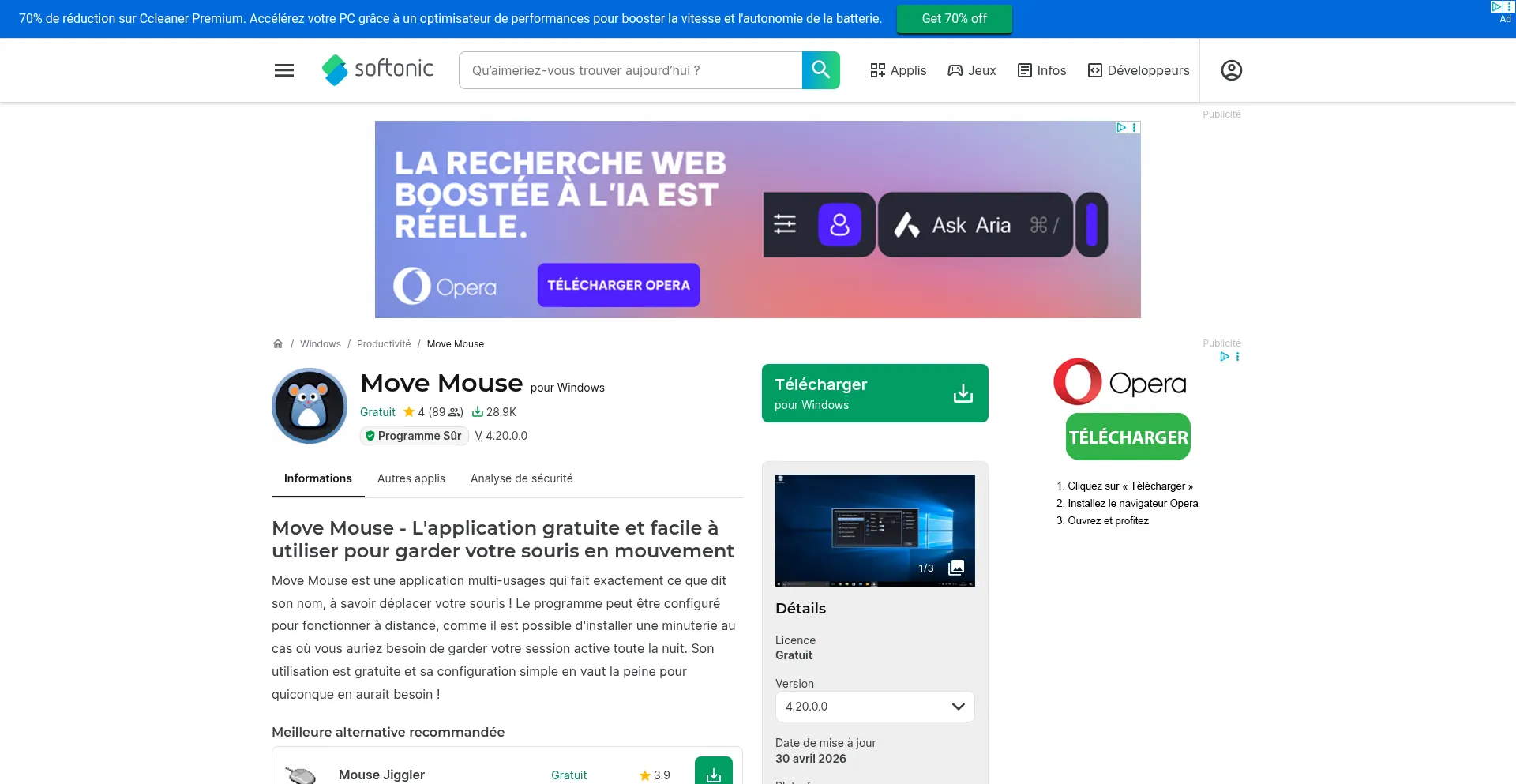Click the Mouse Jiggler 3.9 rating

655,775
